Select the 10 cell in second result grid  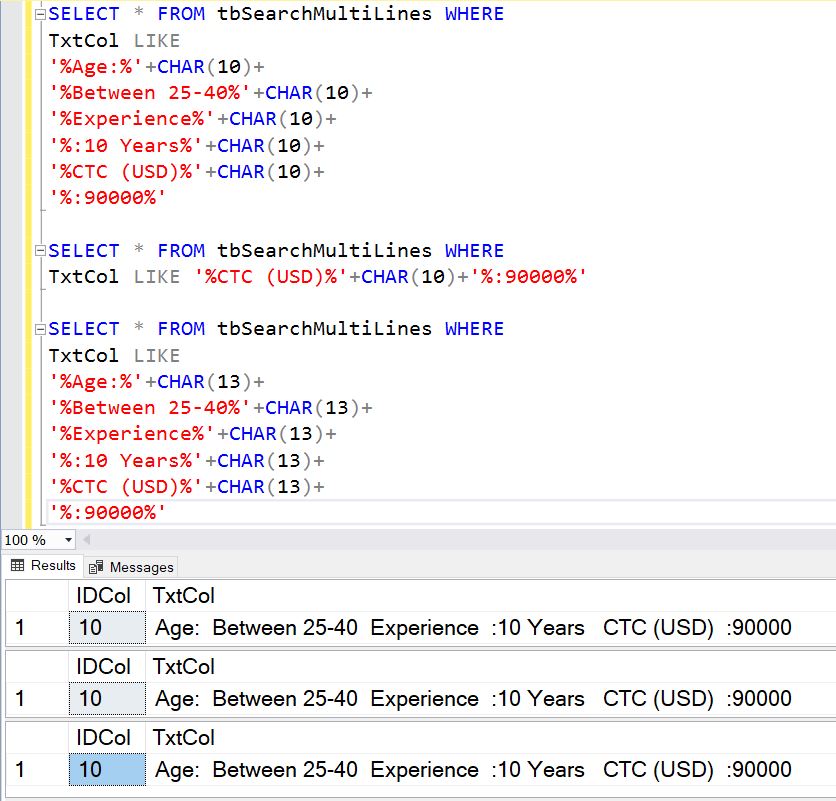[x=105, y=698]
